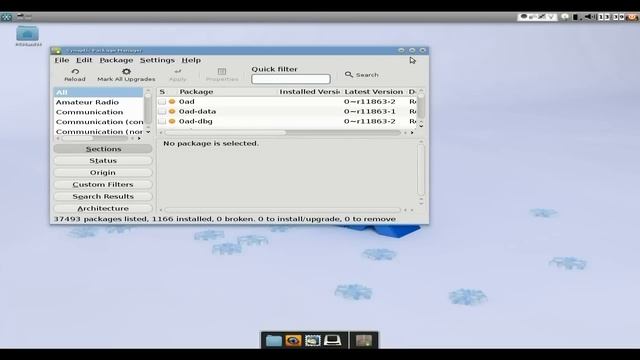Click the Search magnifier icon

coord(349,74)
